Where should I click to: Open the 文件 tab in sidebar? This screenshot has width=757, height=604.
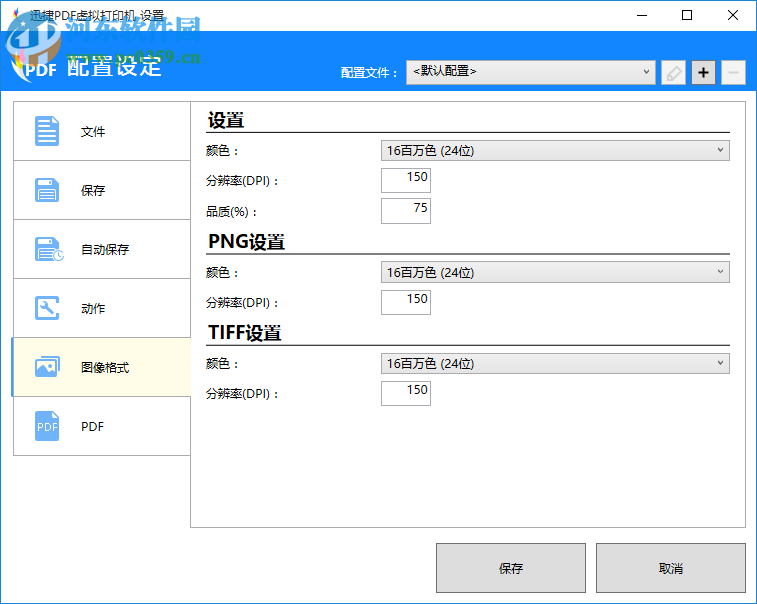(102, 131)
